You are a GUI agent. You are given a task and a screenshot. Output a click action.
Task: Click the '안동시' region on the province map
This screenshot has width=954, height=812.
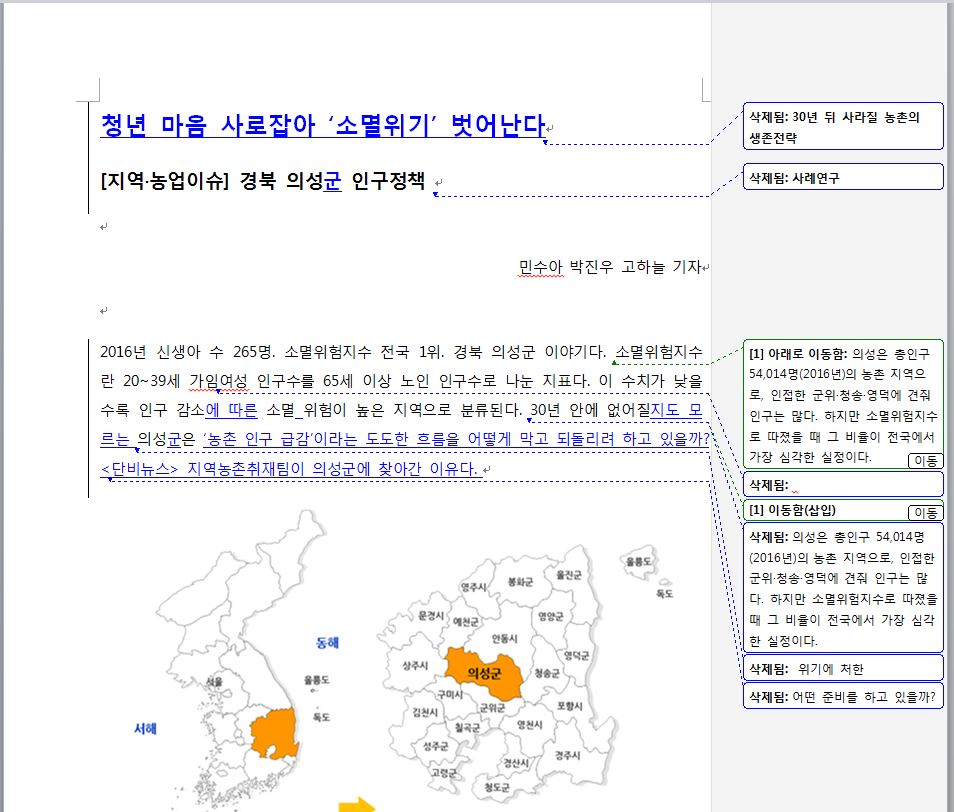pyautogui.click(x=504, y=638)
